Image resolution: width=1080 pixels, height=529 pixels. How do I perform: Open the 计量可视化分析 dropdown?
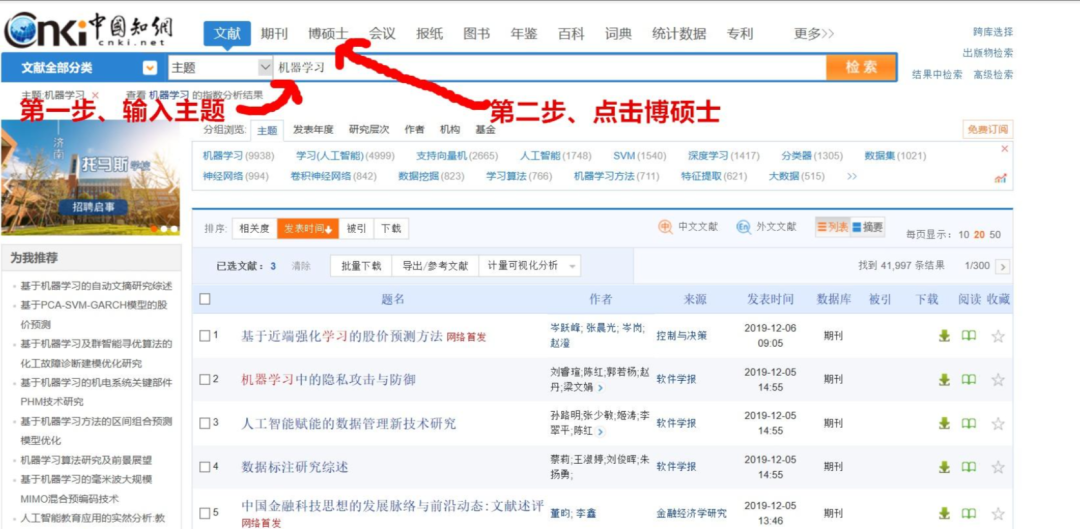coord(529,266)
